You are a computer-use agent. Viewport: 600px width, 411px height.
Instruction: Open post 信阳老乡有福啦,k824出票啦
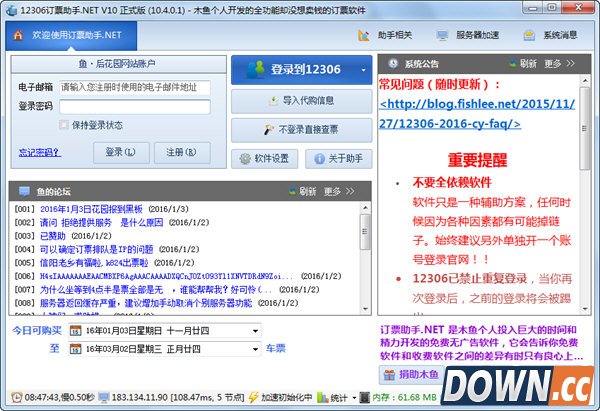[94, 263]
